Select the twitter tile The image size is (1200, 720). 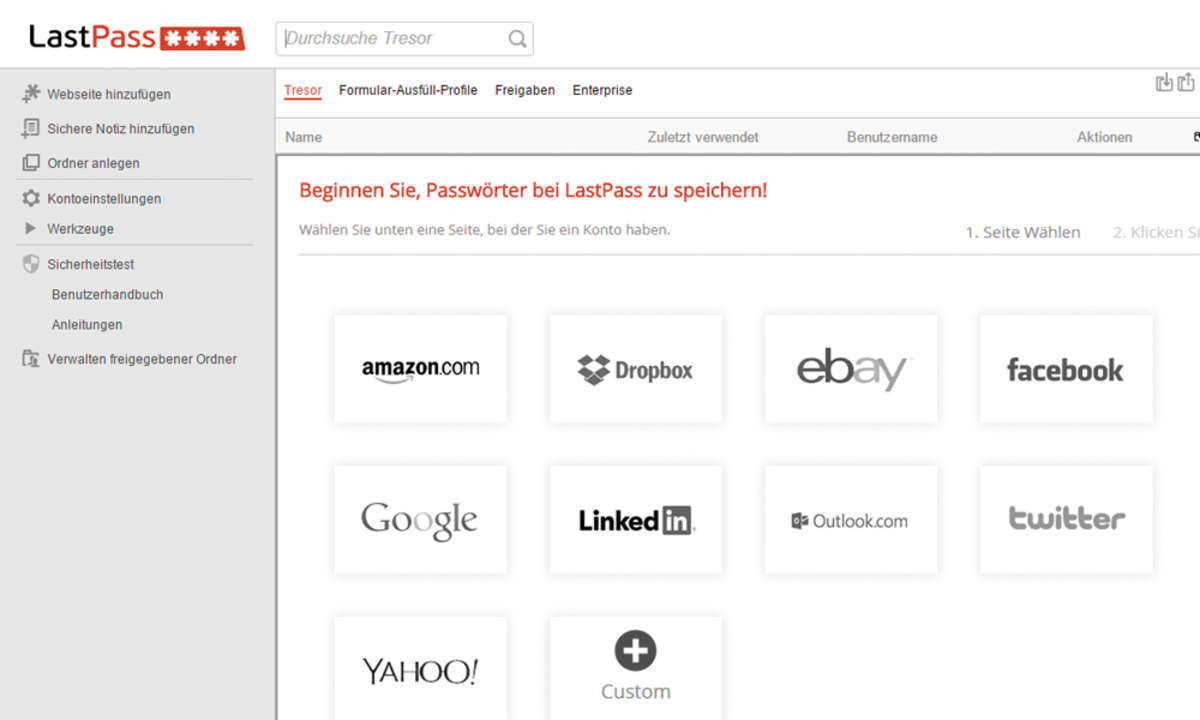pos(1066,520)
